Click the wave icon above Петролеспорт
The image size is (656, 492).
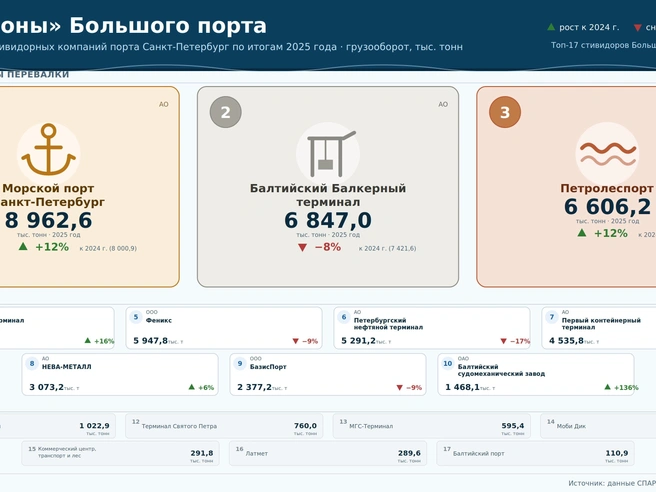(607, 154)
